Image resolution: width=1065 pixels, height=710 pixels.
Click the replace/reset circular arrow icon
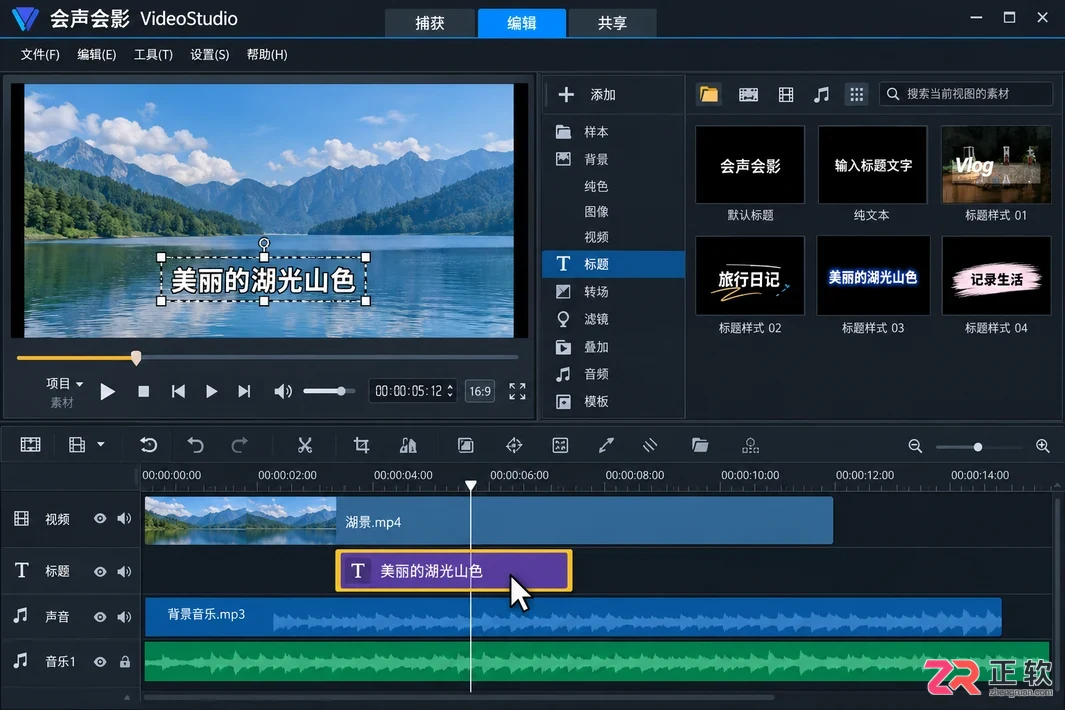click(x=148, y=445)
